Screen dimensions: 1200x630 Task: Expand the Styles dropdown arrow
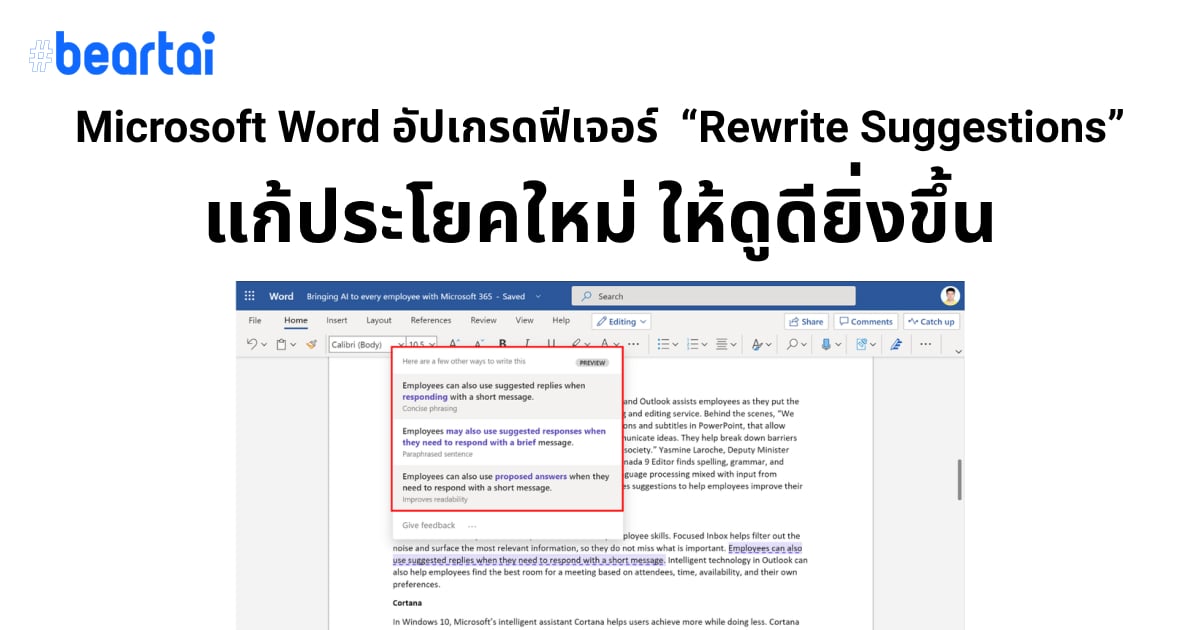[768, 345]
